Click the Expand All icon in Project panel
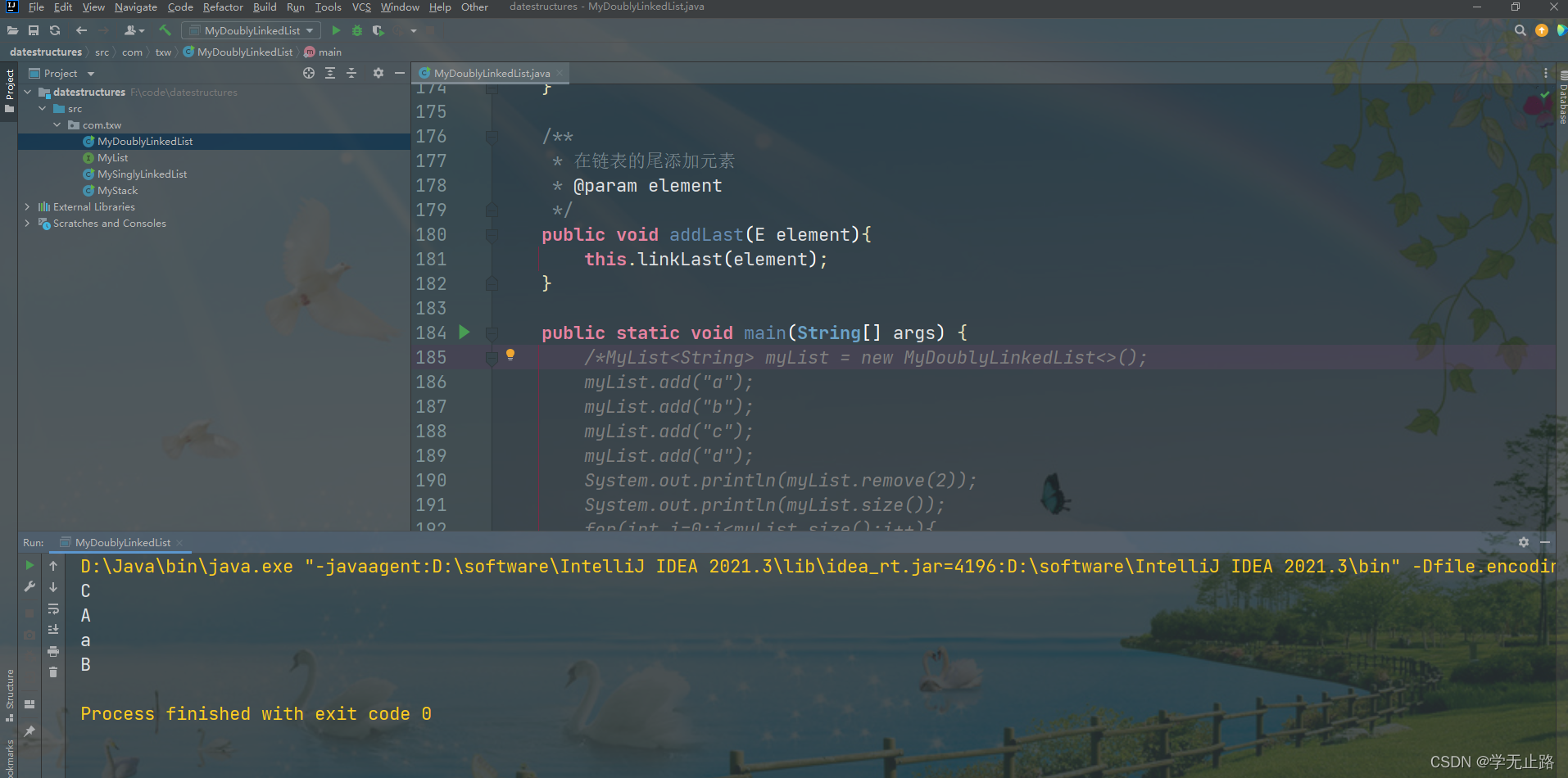The image size is (1568, 778). coord(330,73)
